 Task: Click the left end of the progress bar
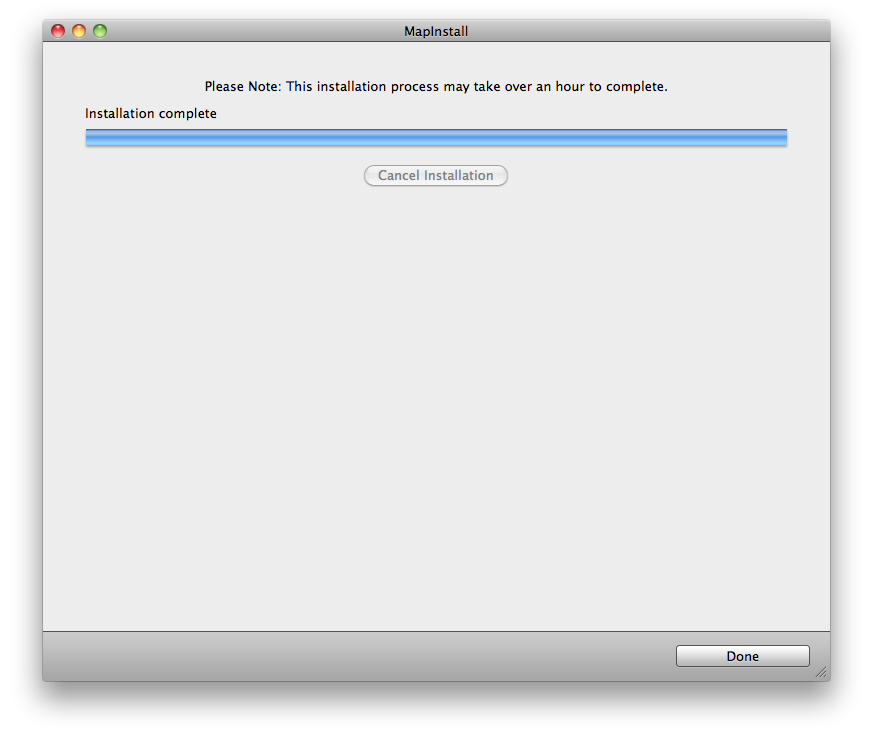point(90,138)
